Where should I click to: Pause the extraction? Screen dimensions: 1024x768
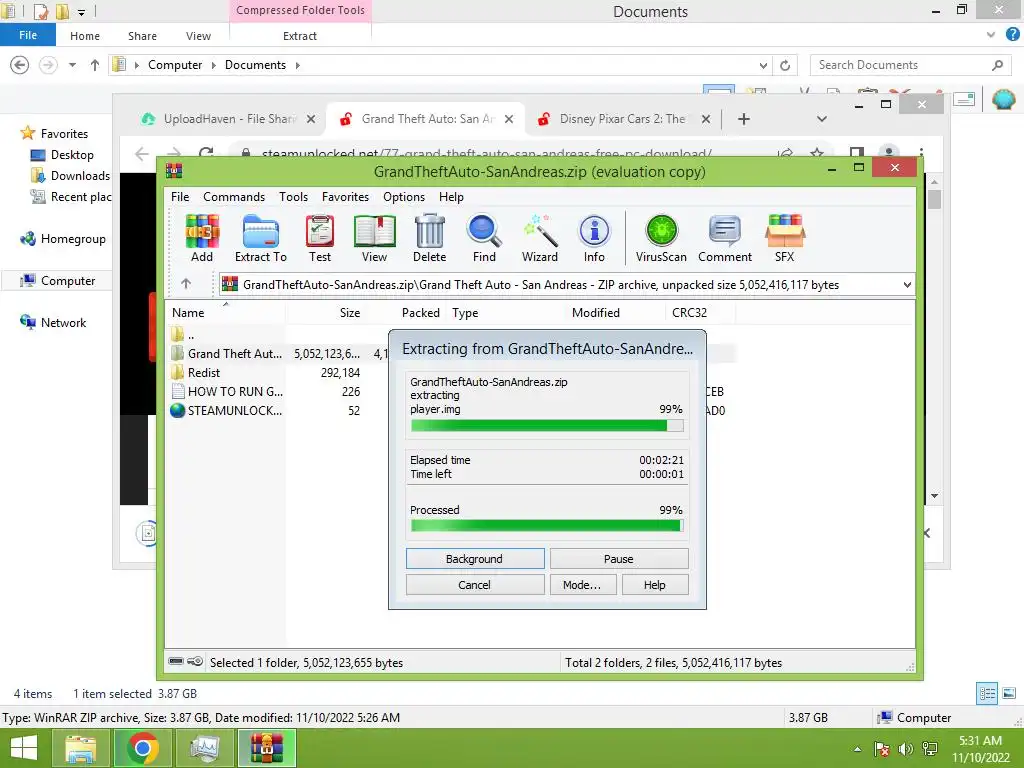tap(618, 559)
